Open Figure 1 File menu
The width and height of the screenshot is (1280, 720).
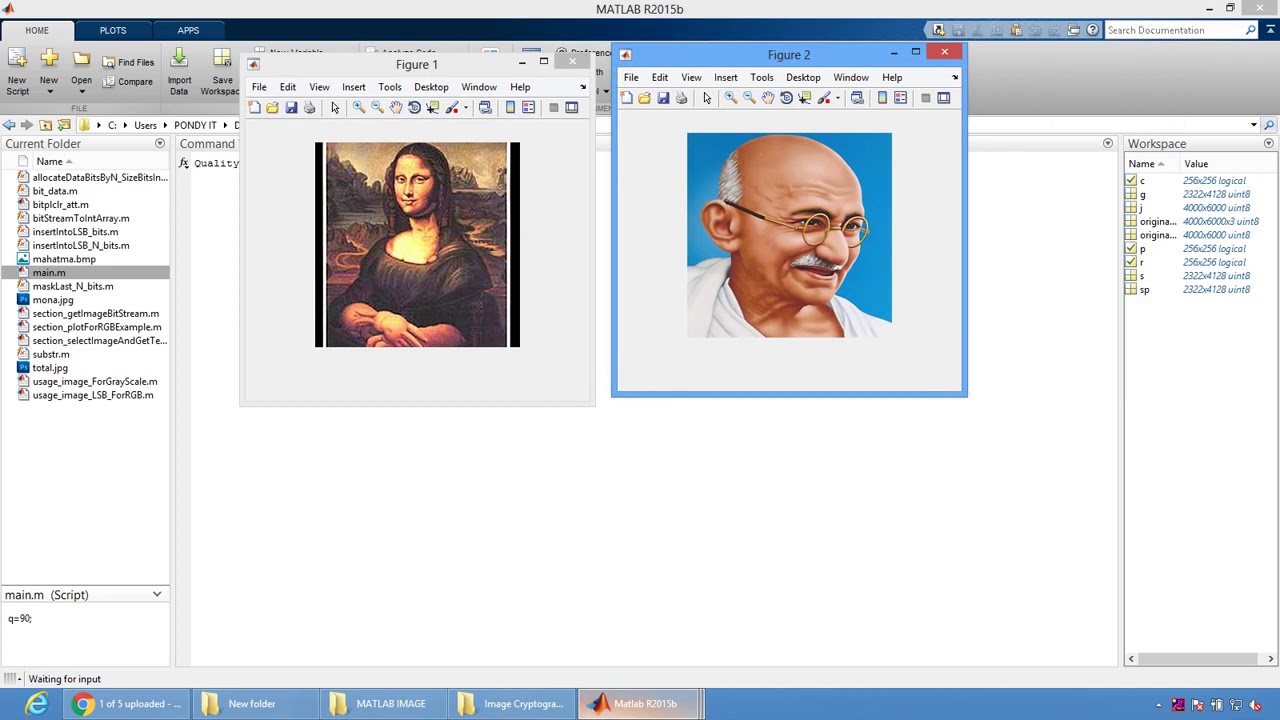point(259,87)
